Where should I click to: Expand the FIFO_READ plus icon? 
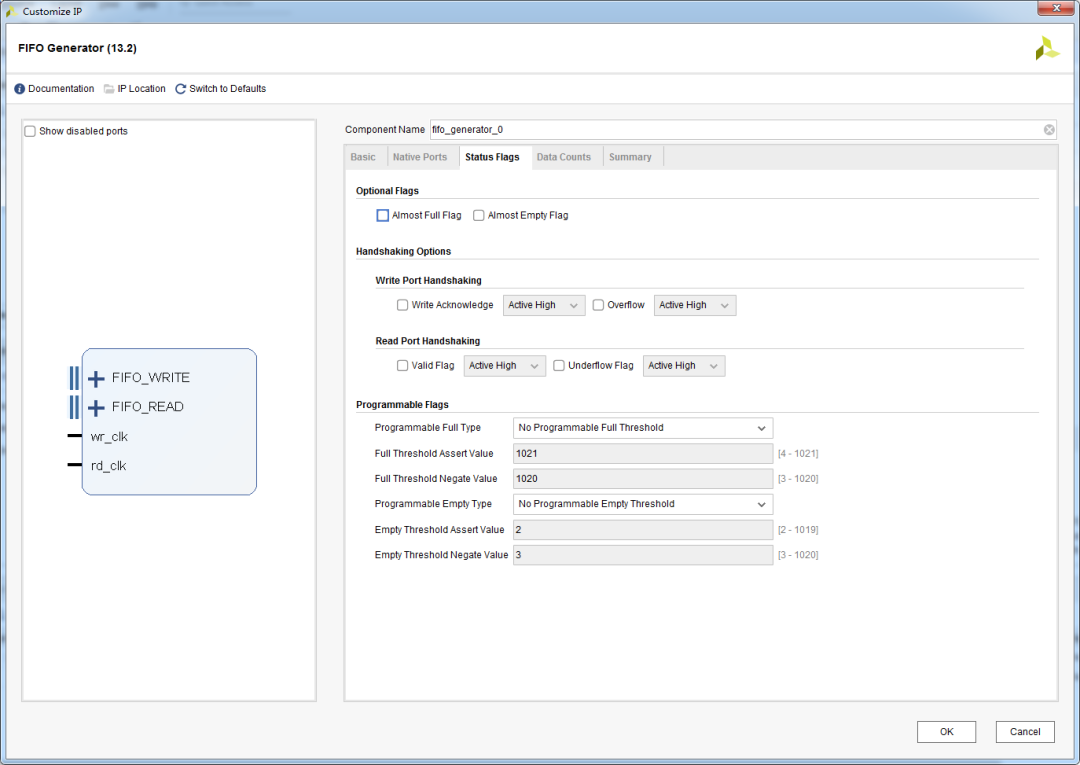[96, 407]
